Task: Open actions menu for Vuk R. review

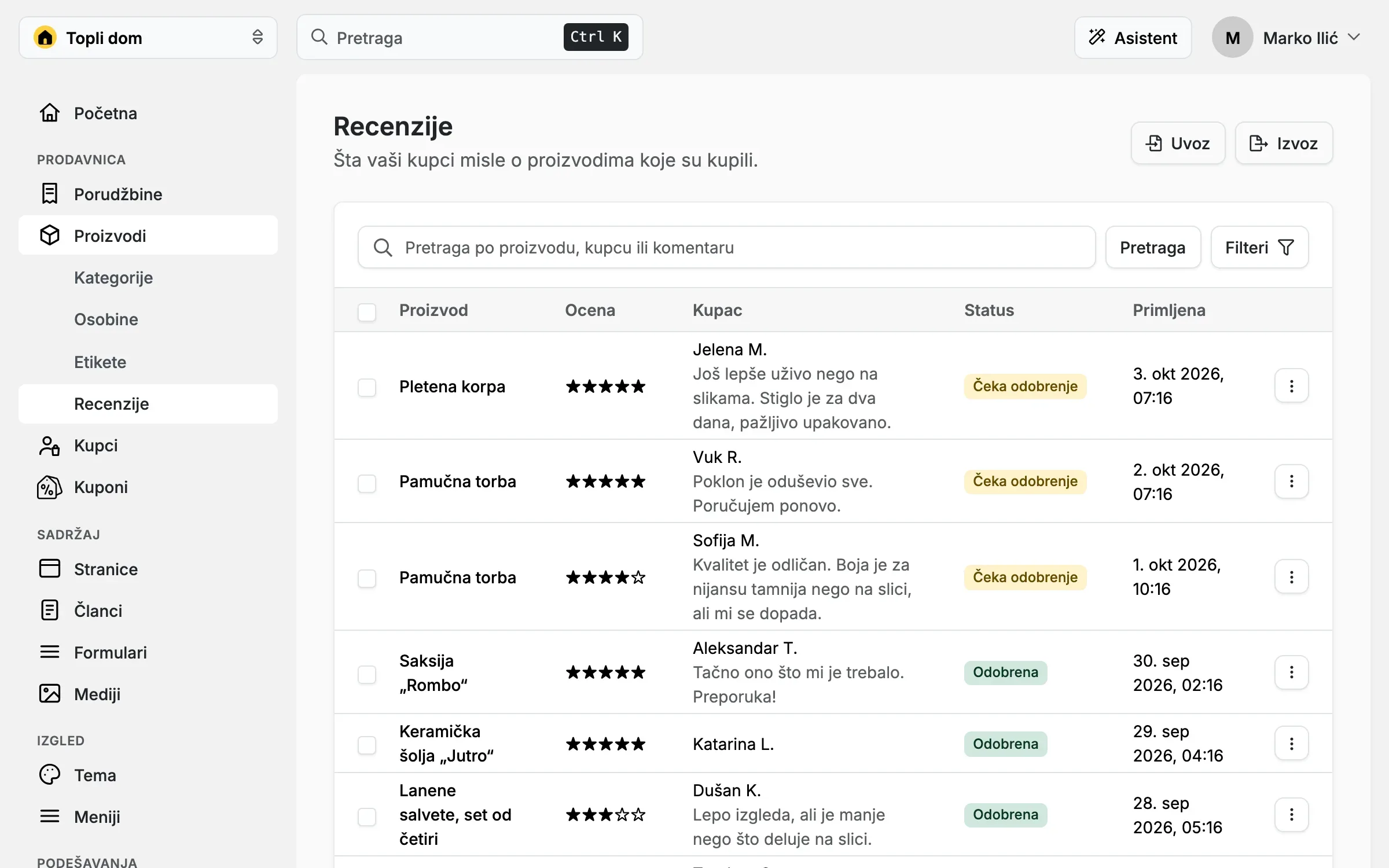Action: tap(1291, 481)
